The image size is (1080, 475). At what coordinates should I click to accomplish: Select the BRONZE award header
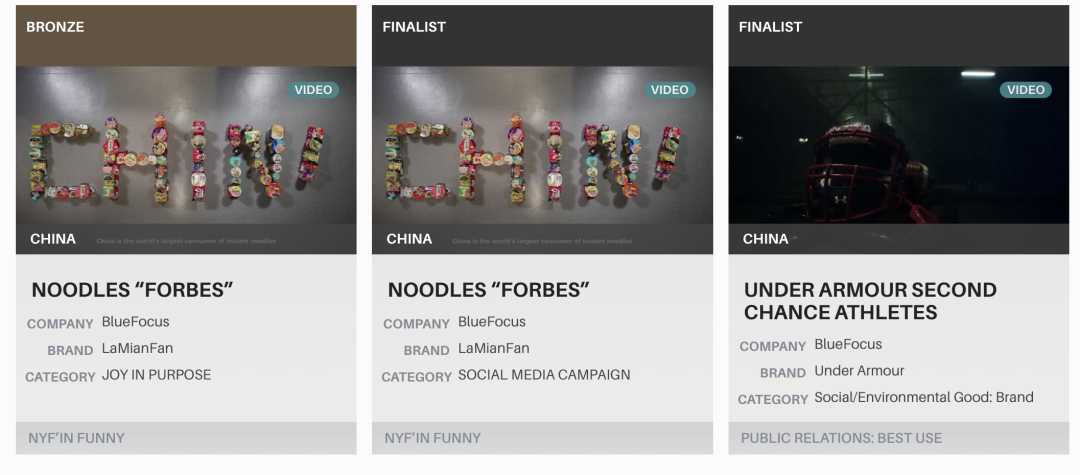click(186, 36)
